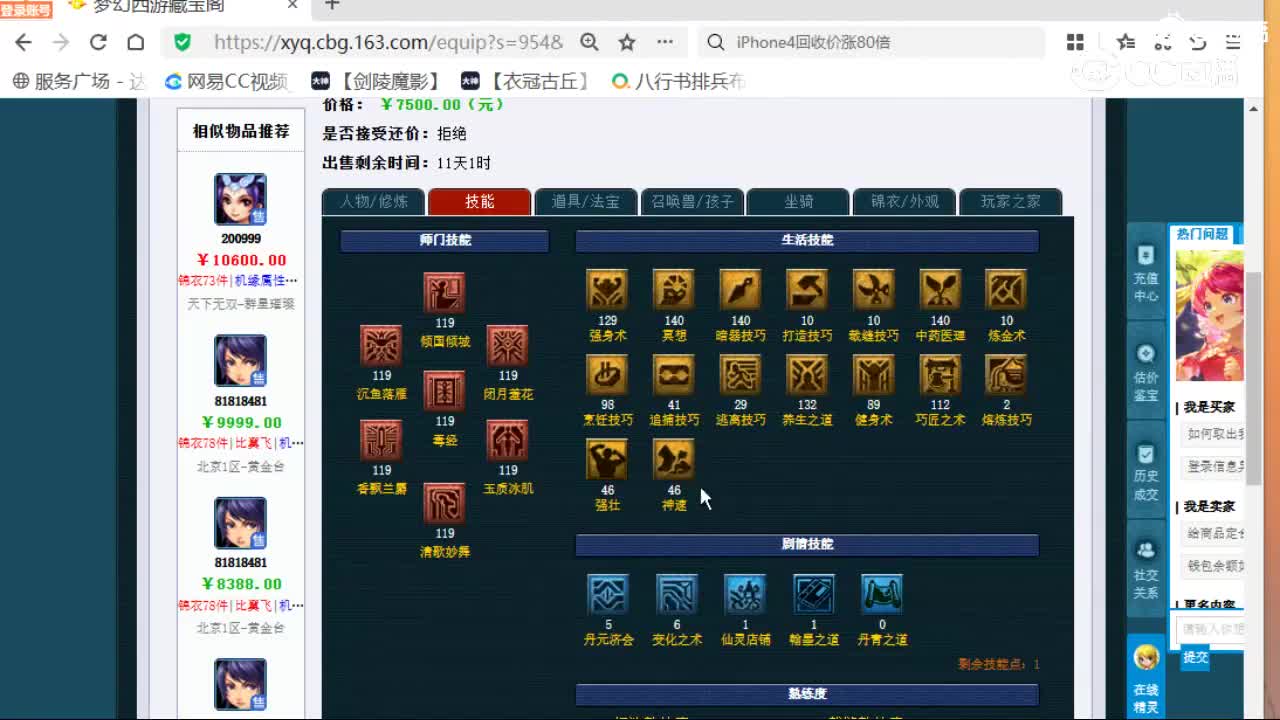
Task: Click the 提交 submit button
Action: (1196, 658)
